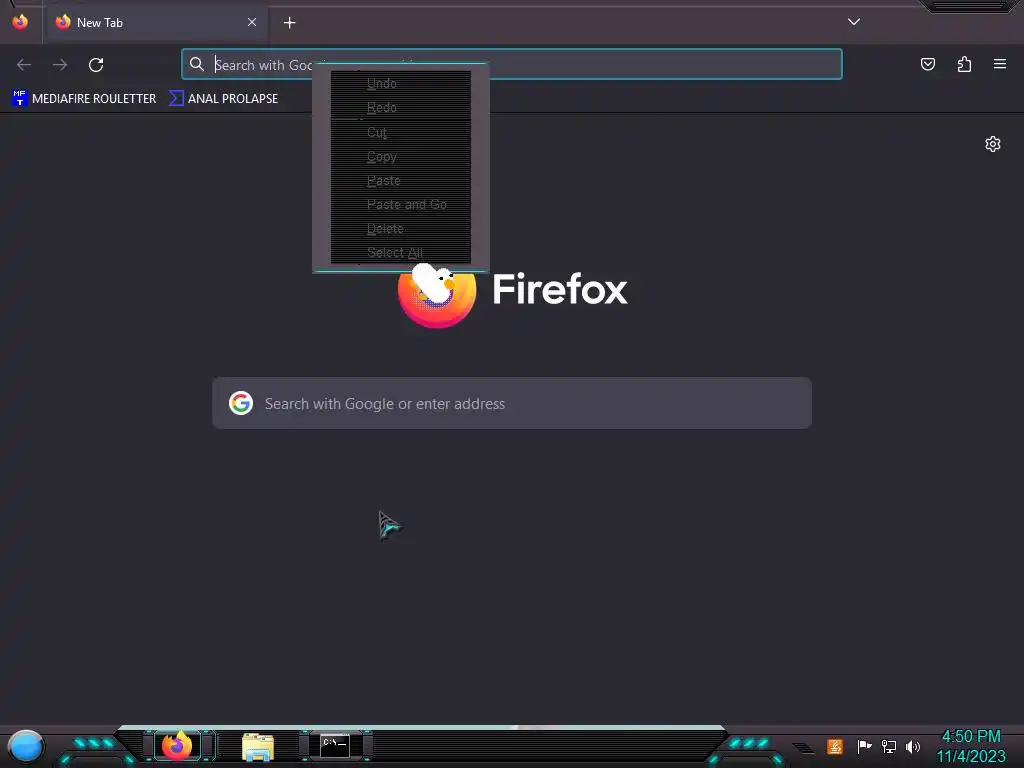
Task: Close the New Tab tab
Action: click(x=251, y=22)
